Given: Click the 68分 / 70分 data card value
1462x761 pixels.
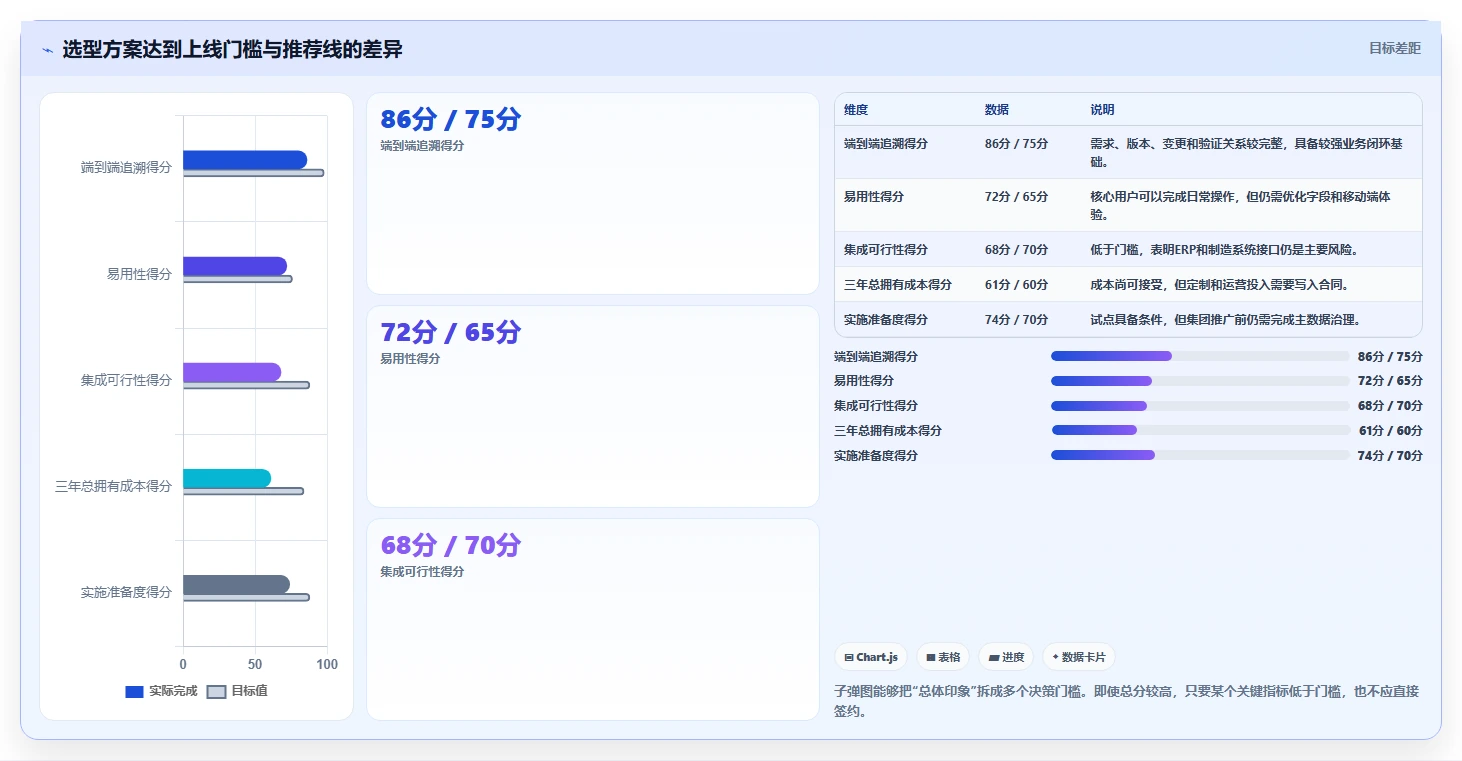Looking at the screenshot, I should [450, 545].
